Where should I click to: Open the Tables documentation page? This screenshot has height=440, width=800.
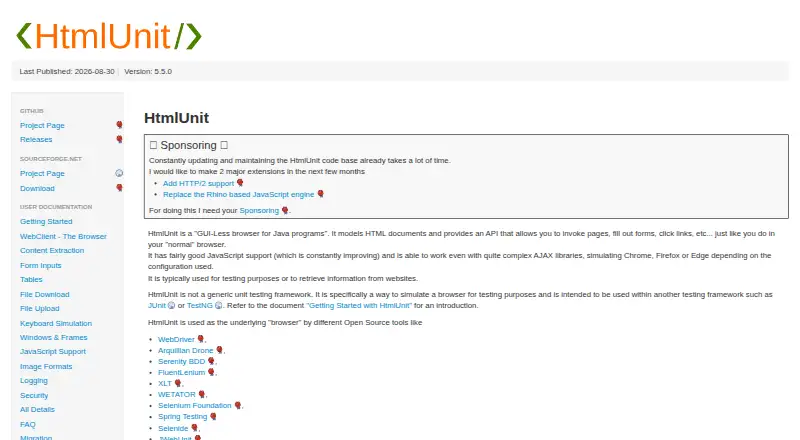[x=31, y=280]
